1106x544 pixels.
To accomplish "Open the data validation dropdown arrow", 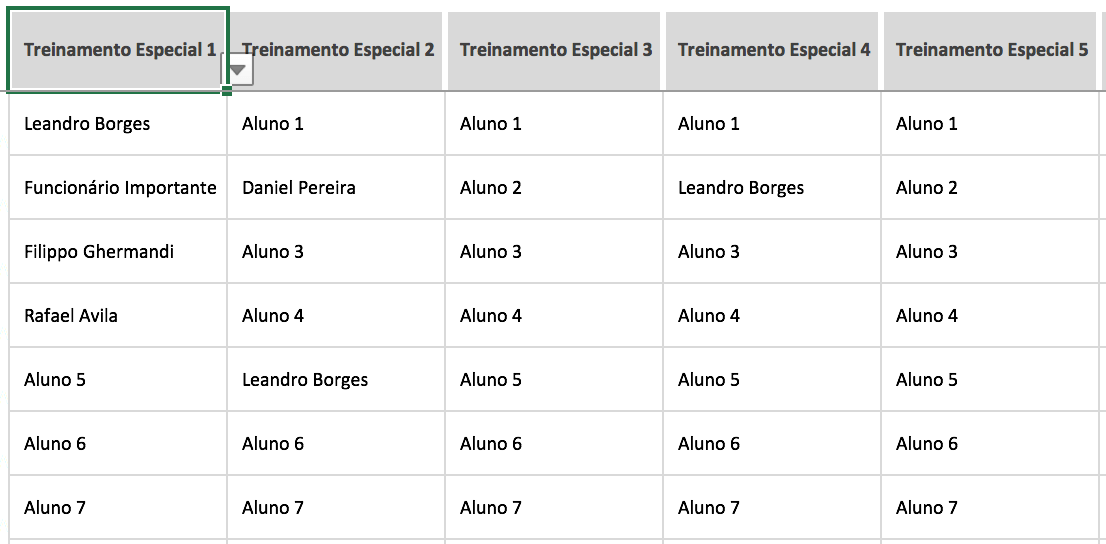I will point(238,70).
